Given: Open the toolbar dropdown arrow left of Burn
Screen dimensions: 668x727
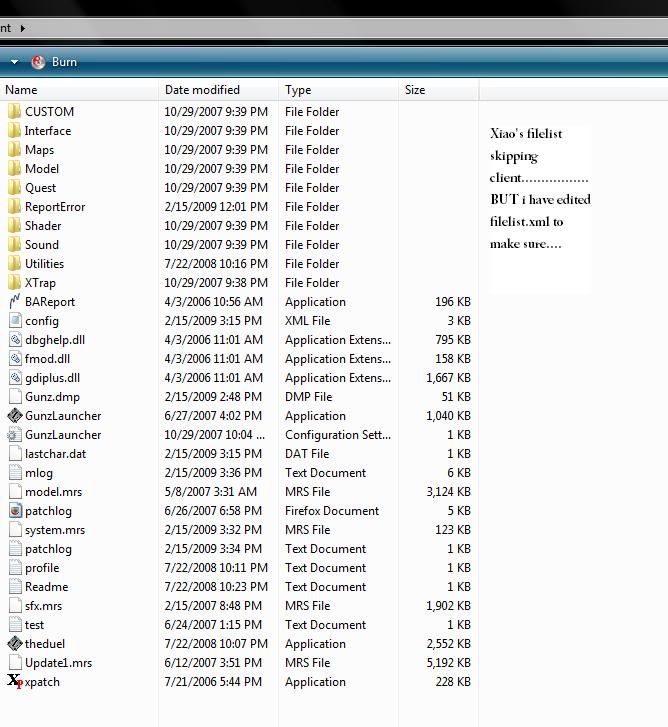Looking at the screenshot, I should (x=15, y=62).
